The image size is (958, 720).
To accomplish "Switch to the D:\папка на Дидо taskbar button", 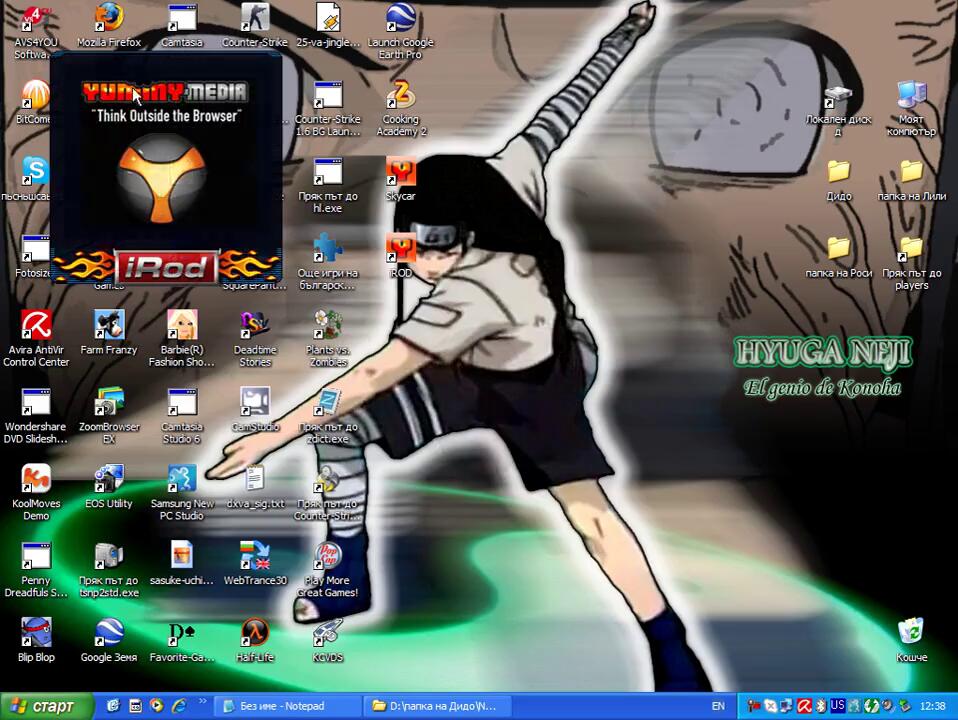I will pyautogui.click(x=436, y=706).
